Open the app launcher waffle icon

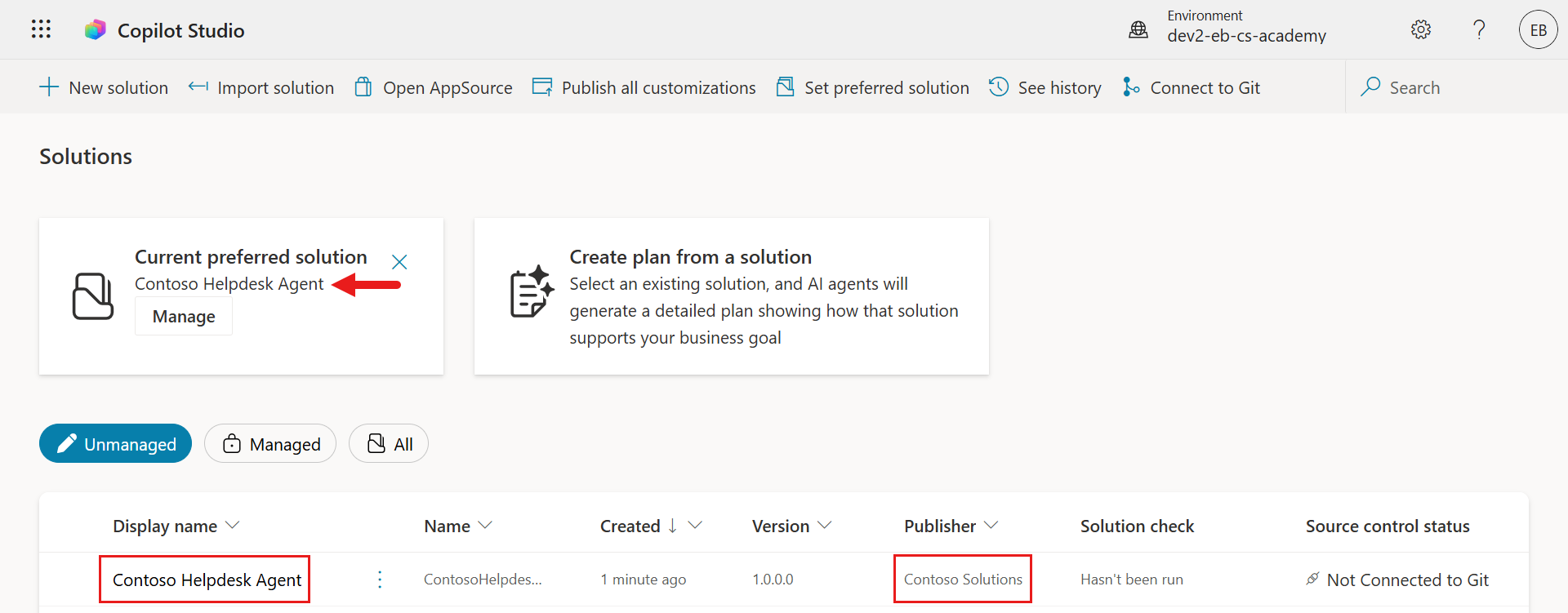click(x=41, y=29)
